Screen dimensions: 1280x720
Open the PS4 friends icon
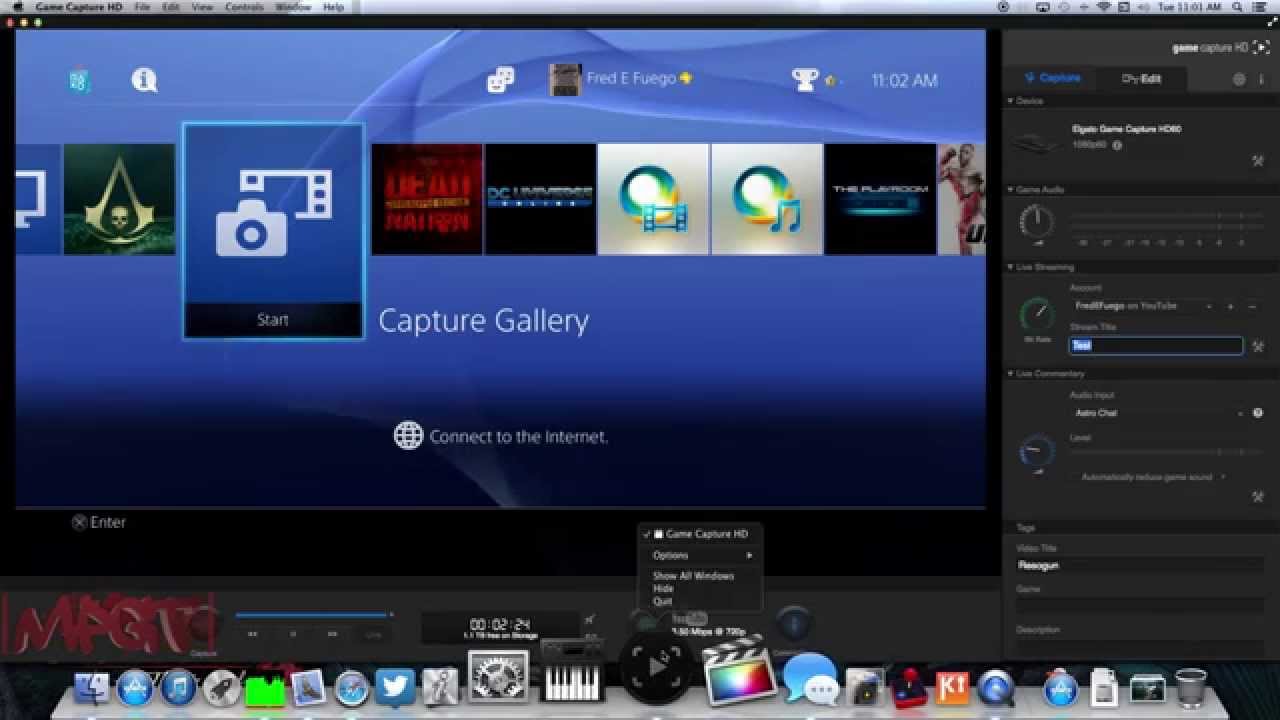[501, 80]
